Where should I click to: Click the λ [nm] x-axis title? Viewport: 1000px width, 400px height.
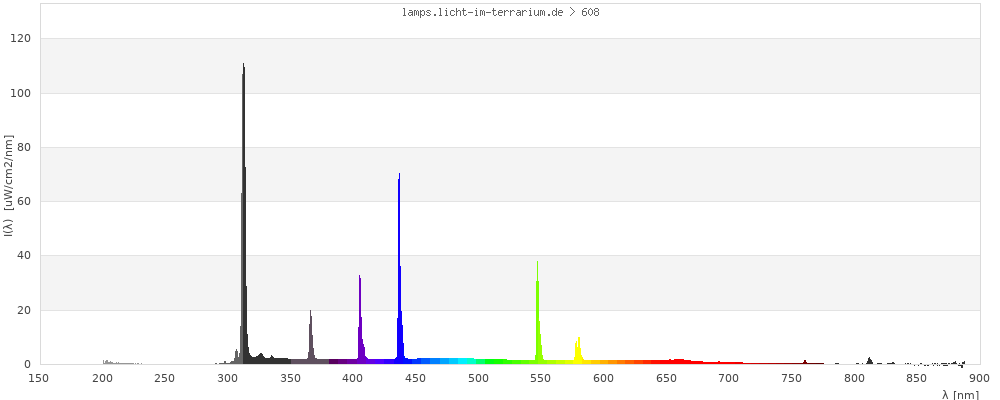tap(960, 395)
